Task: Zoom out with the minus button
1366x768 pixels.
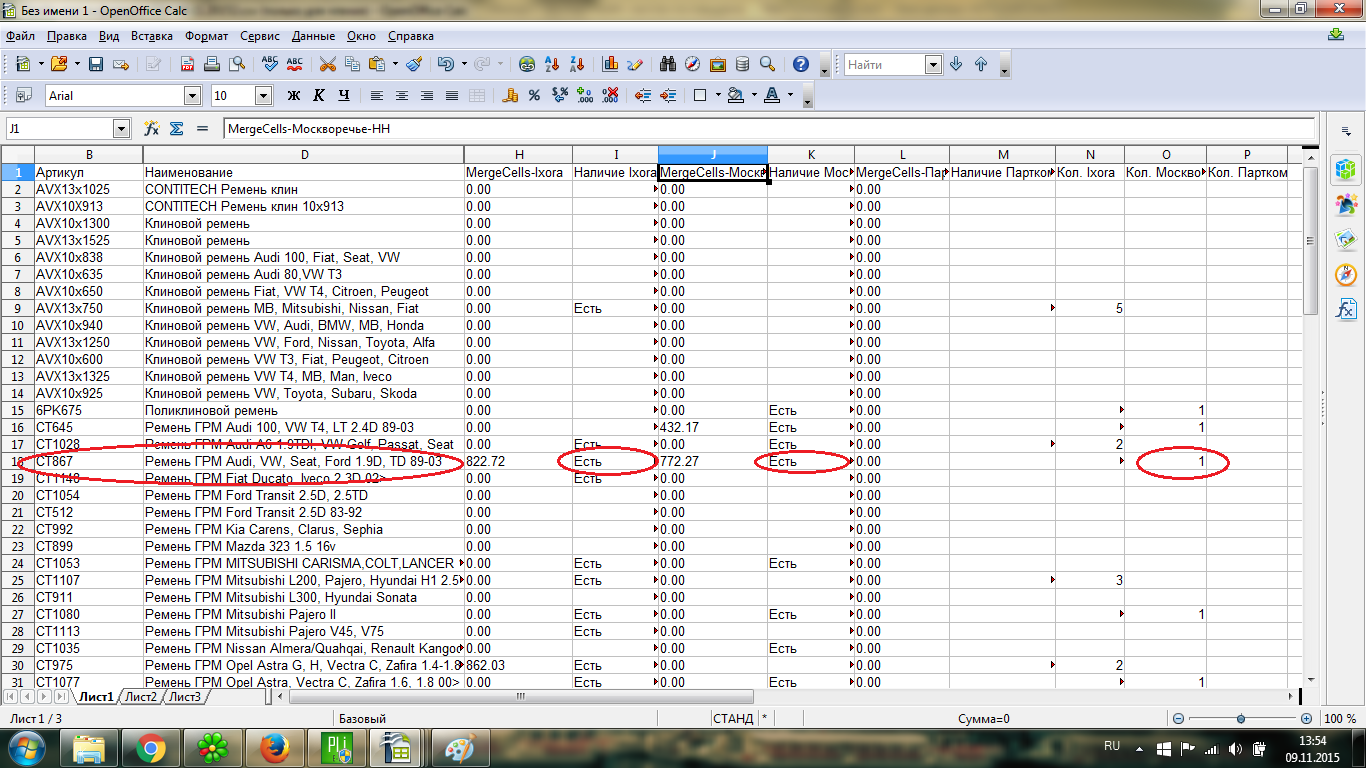Action: pos(1179,718)
